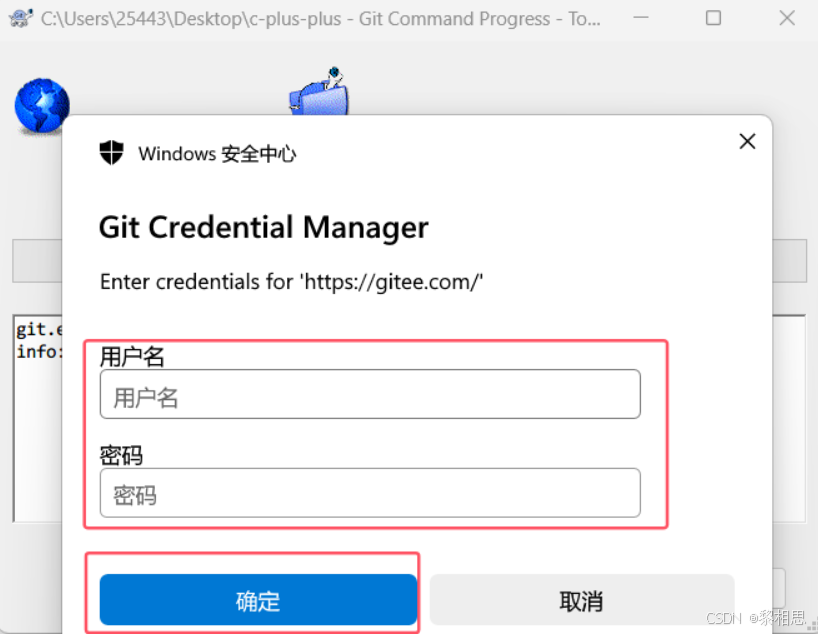Click the git.exe log output area
The width and height of the screenshot is (818, 634).
coord(38,417)
